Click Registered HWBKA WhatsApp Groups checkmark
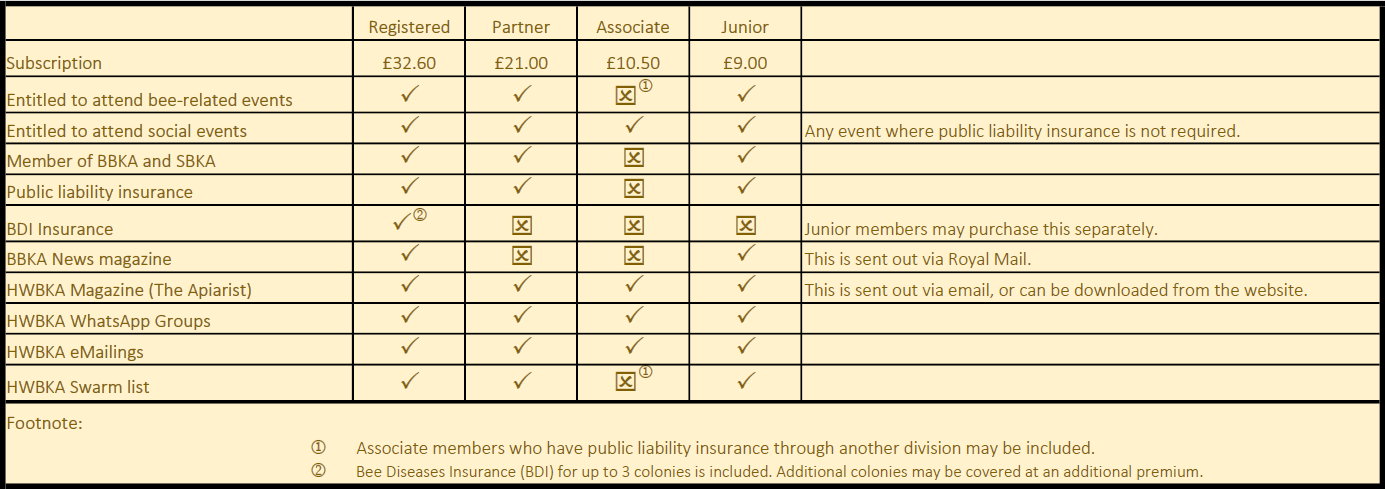1385x489 pixels. coord(409,316)
